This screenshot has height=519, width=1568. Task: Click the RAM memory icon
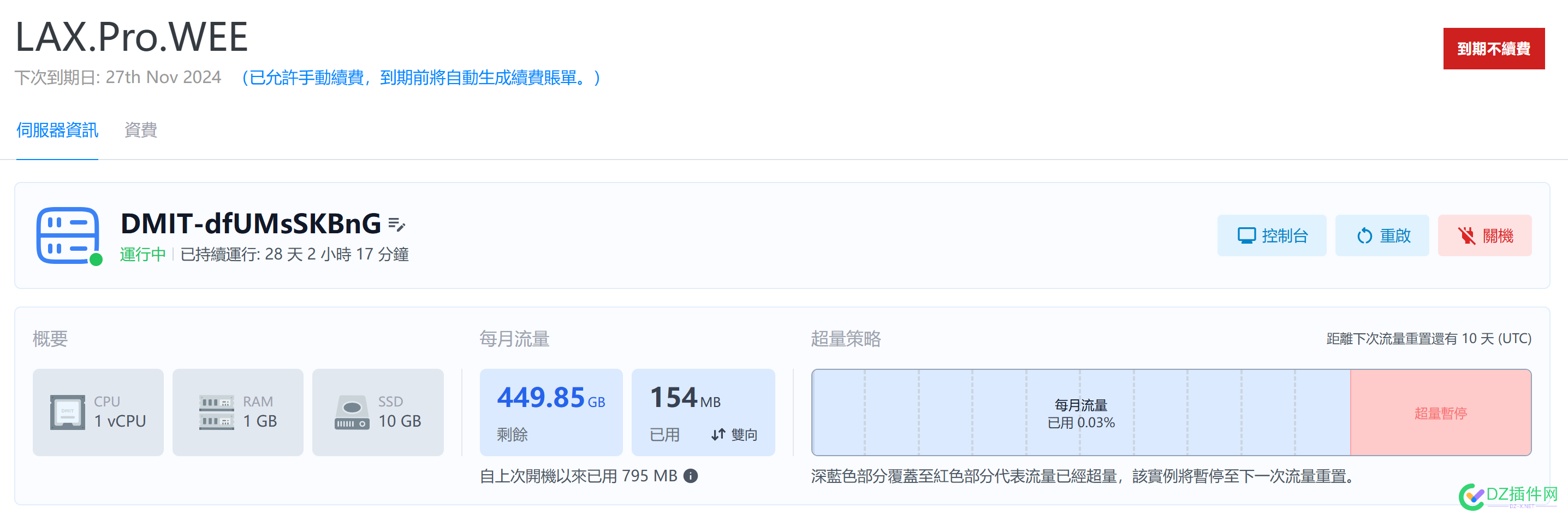click(x=217, y=412)
